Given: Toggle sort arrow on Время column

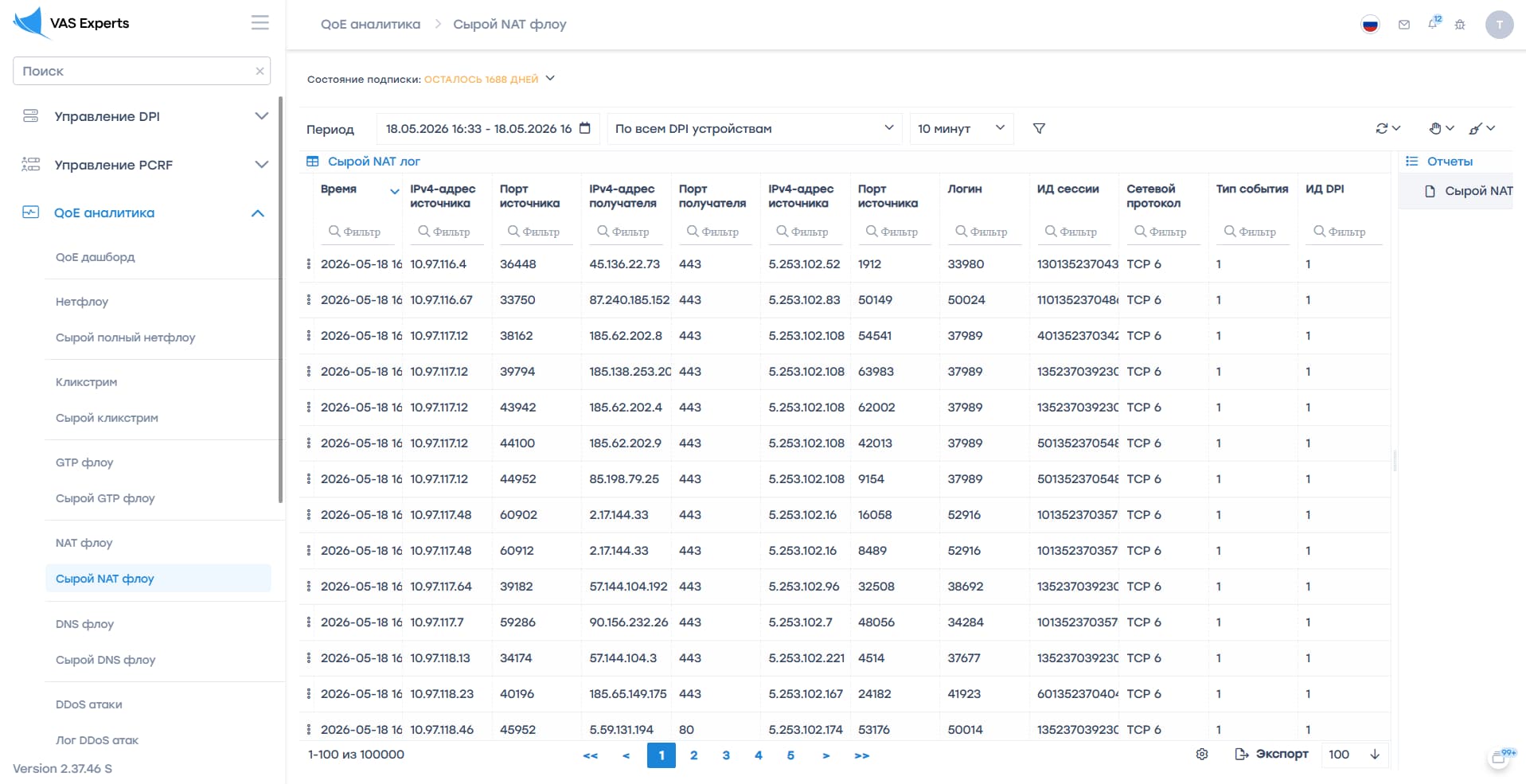Looking at the screenshot, I should pyautogui.click(x=394, y=191).
